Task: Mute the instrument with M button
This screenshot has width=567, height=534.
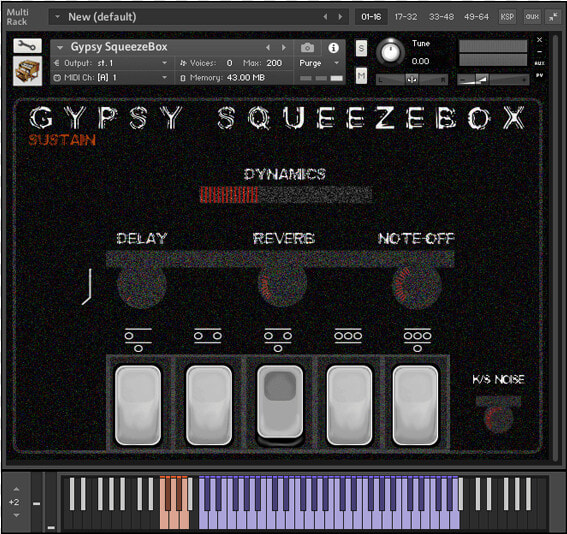Action: click(361, 76)
